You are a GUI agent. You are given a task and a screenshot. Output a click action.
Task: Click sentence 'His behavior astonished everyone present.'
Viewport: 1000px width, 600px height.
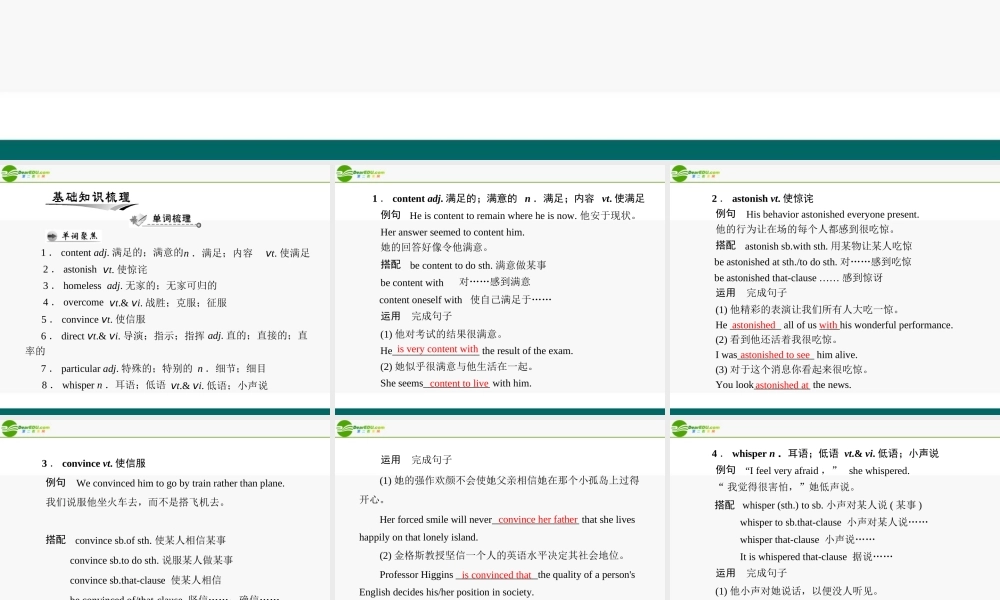833,214
